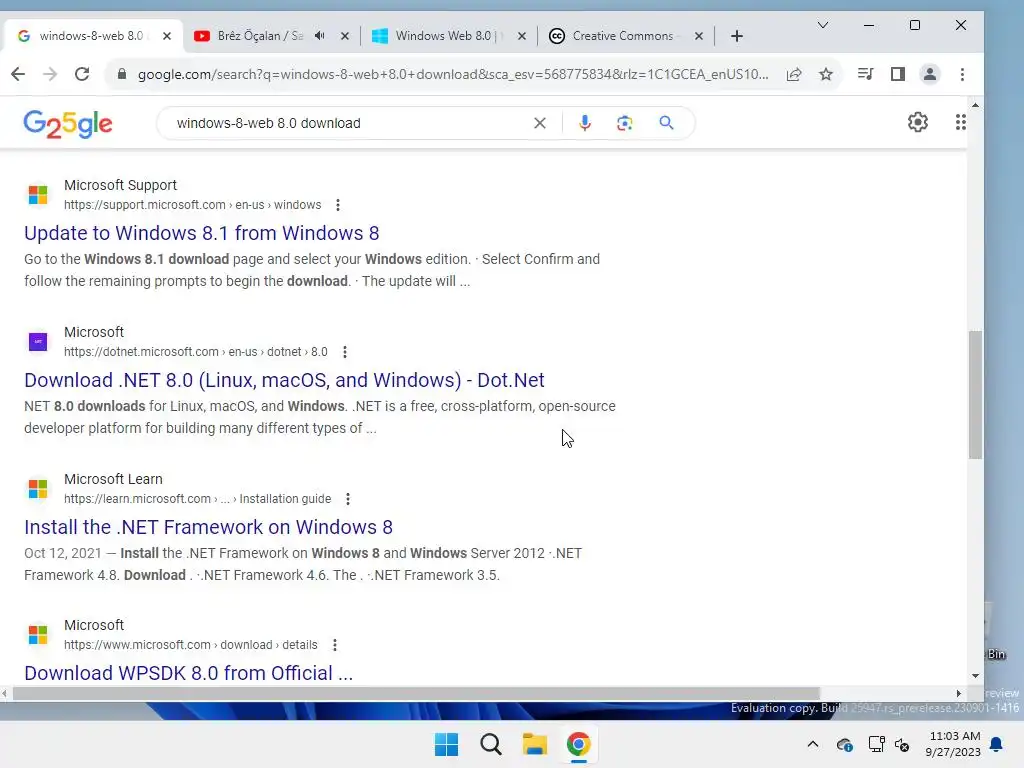Switch to the windows-8-web 8.0 tab
The height and width of the screenshot is (768, 1024).
tap(91, 36)
